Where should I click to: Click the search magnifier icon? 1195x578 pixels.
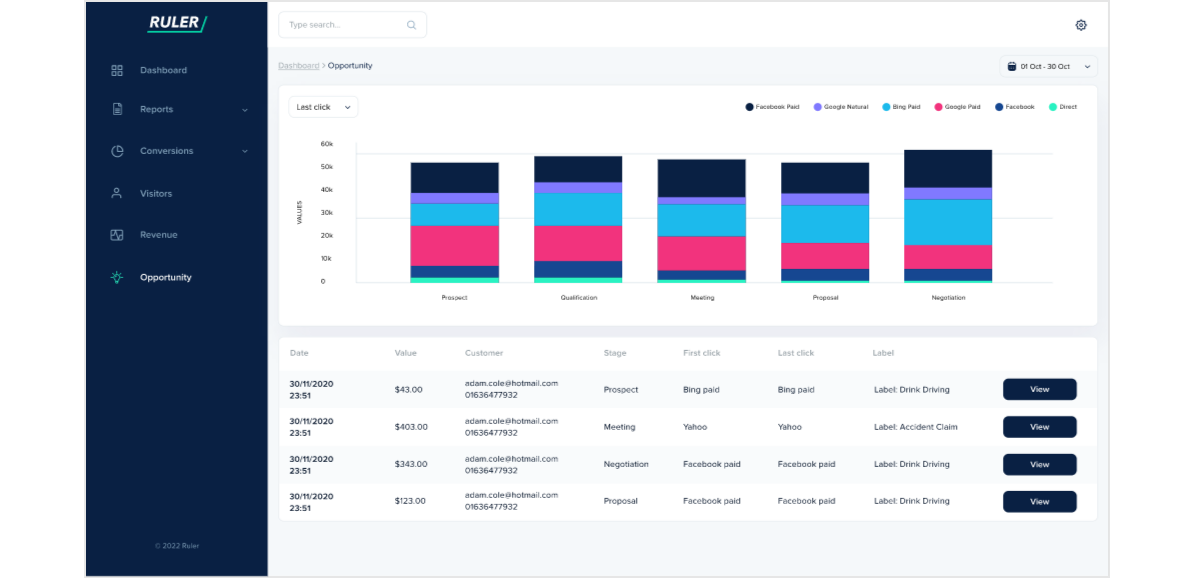click(x=410, y=23)
